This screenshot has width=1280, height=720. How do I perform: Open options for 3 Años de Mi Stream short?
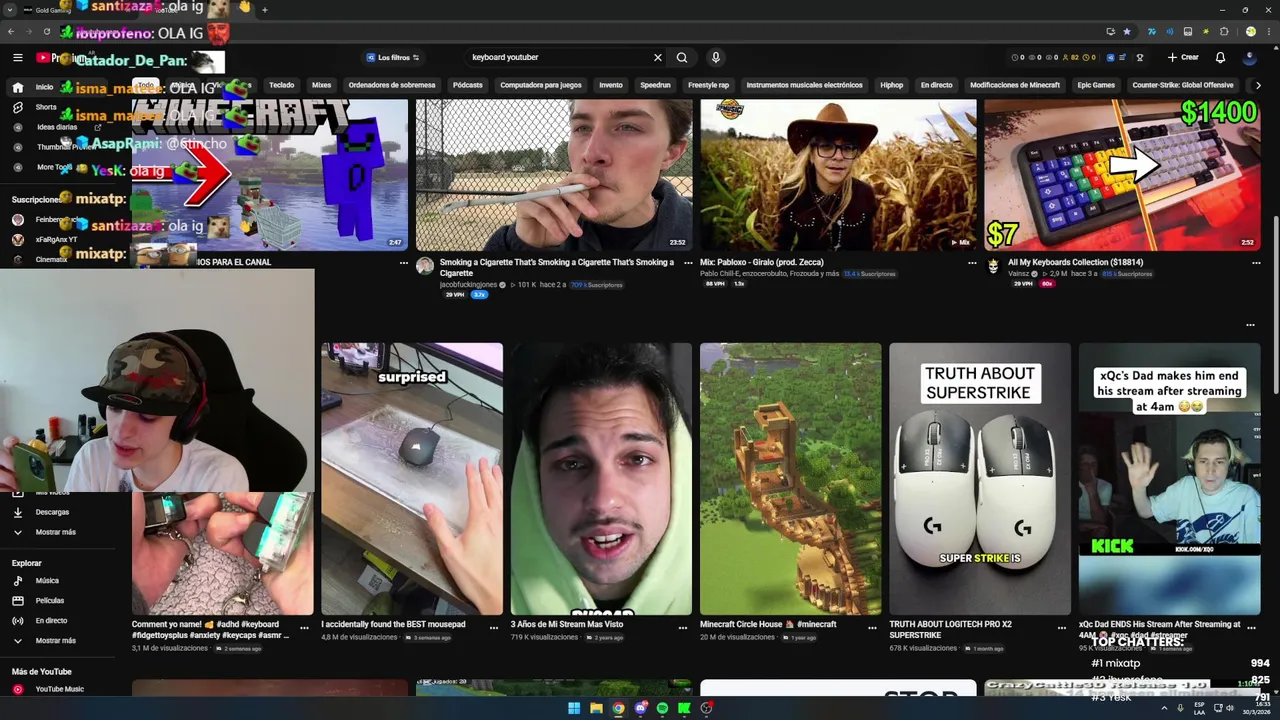[x=683, y=628]
